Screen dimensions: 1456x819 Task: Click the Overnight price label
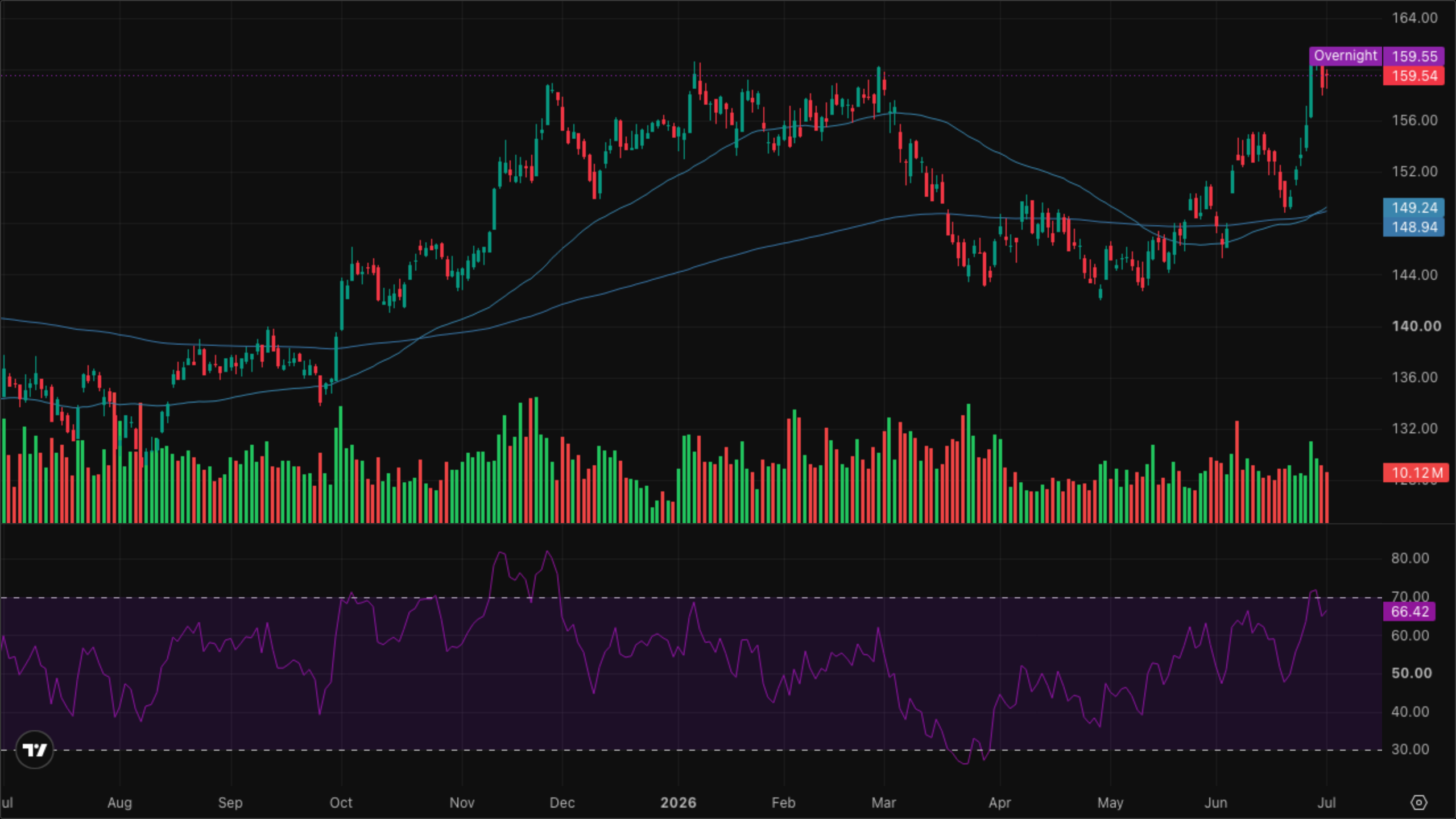pyautogui.click(x=1345, y=56)
